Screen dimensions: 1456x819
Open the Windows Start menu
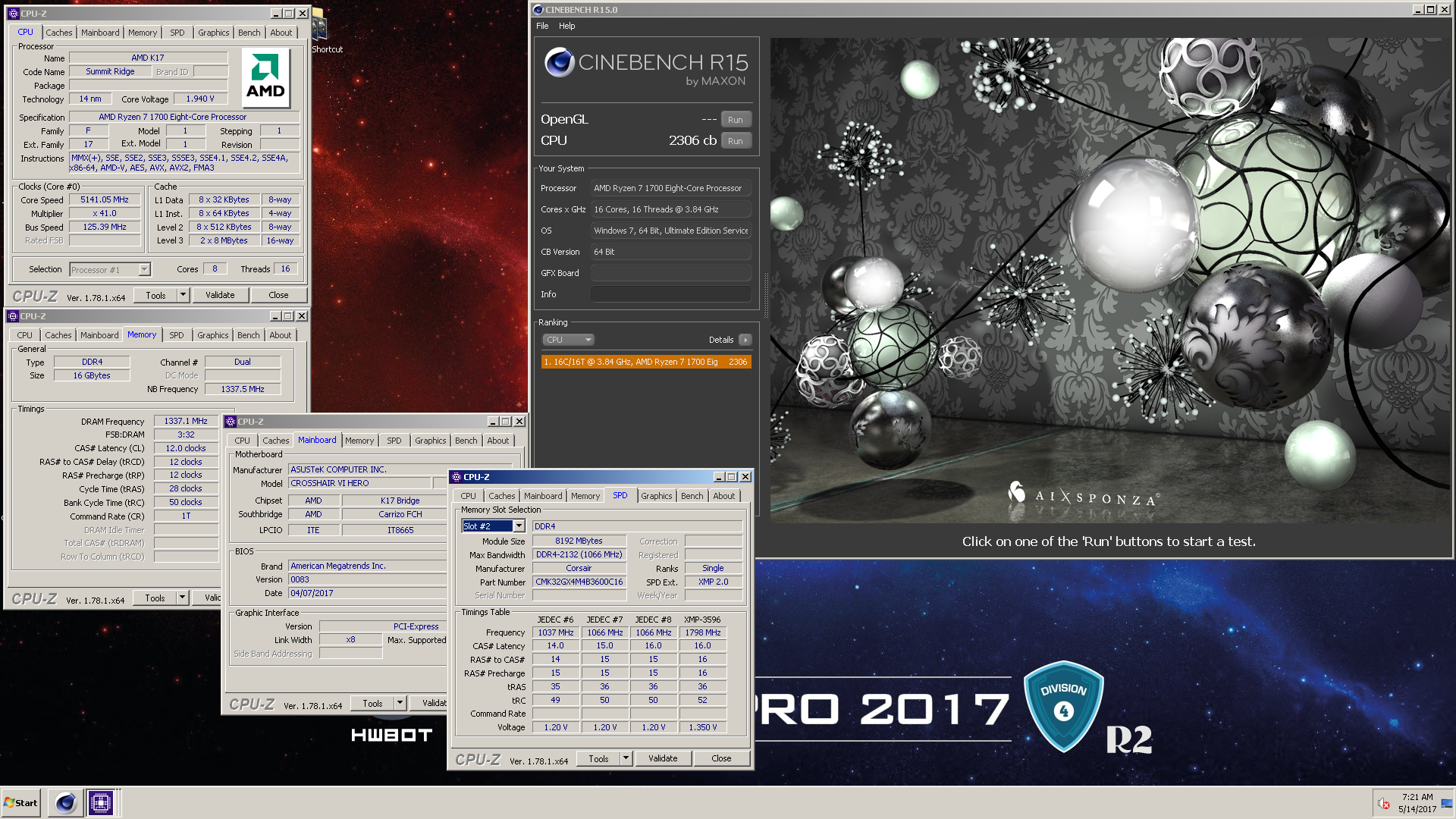click(21, 802)
